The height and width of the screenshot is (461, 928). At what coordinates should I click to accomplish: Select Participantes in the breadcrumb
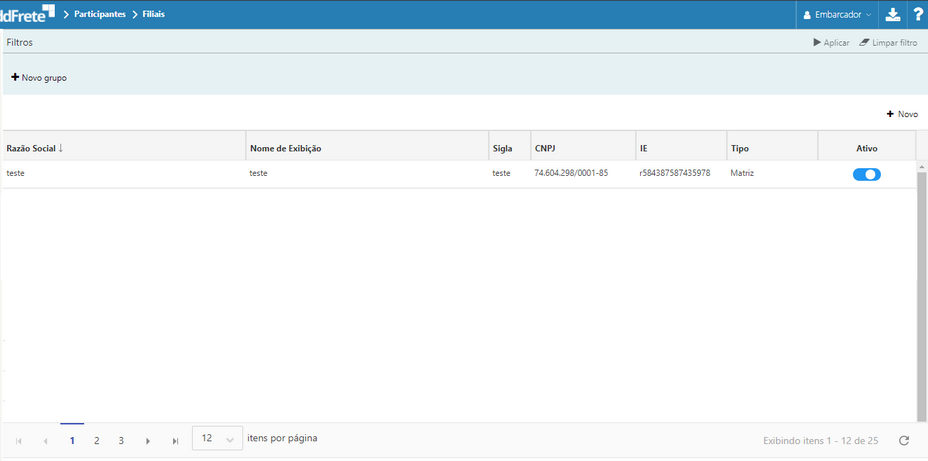click(x=100, y=15)
